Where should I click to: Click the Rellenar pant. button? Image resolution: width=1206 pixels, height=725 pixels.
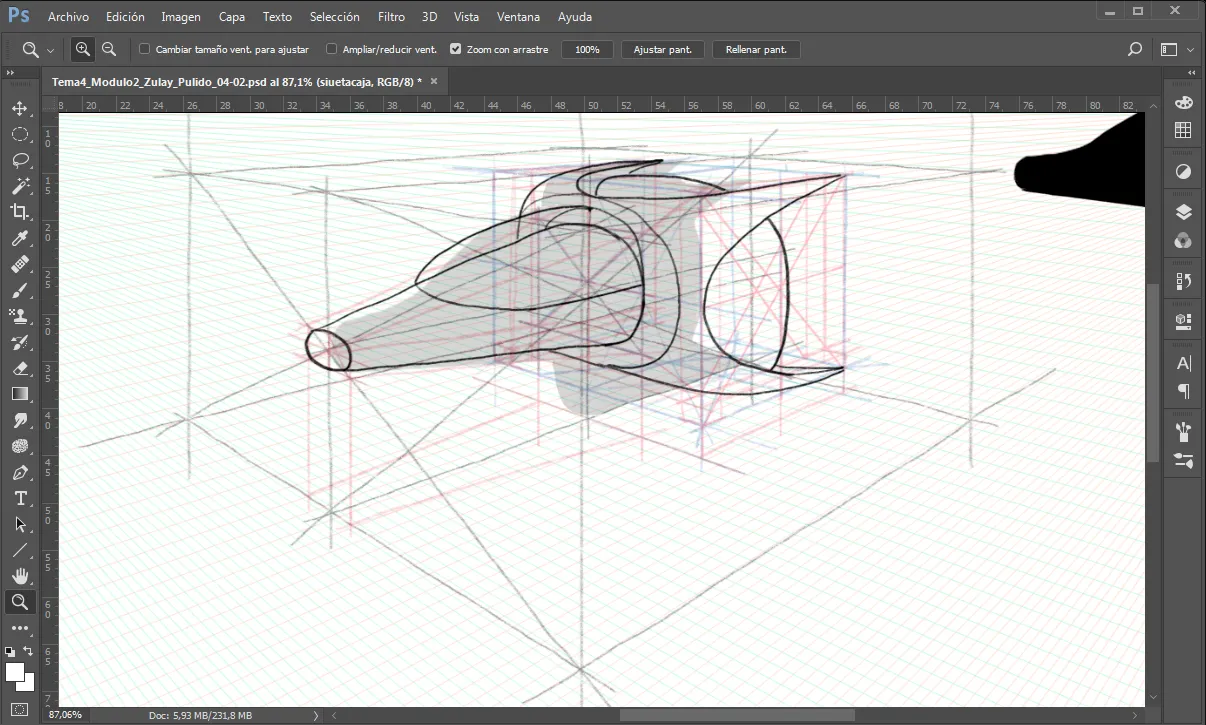756,49
